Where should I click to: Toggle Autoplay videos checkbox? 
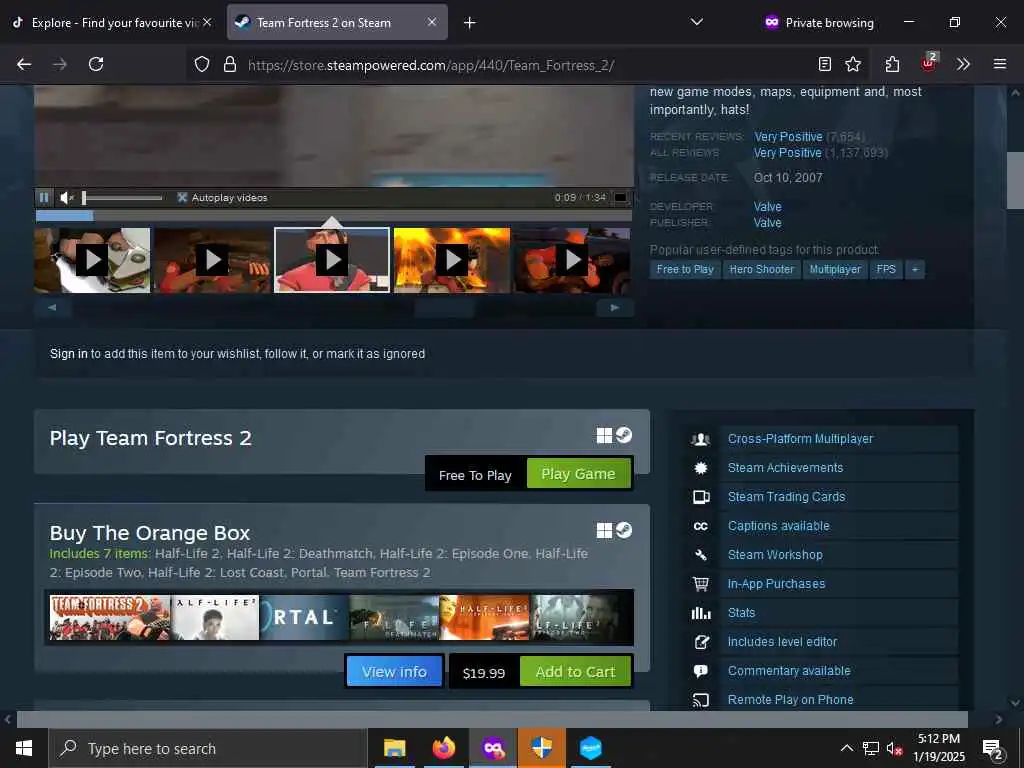[x=182, y=197]
